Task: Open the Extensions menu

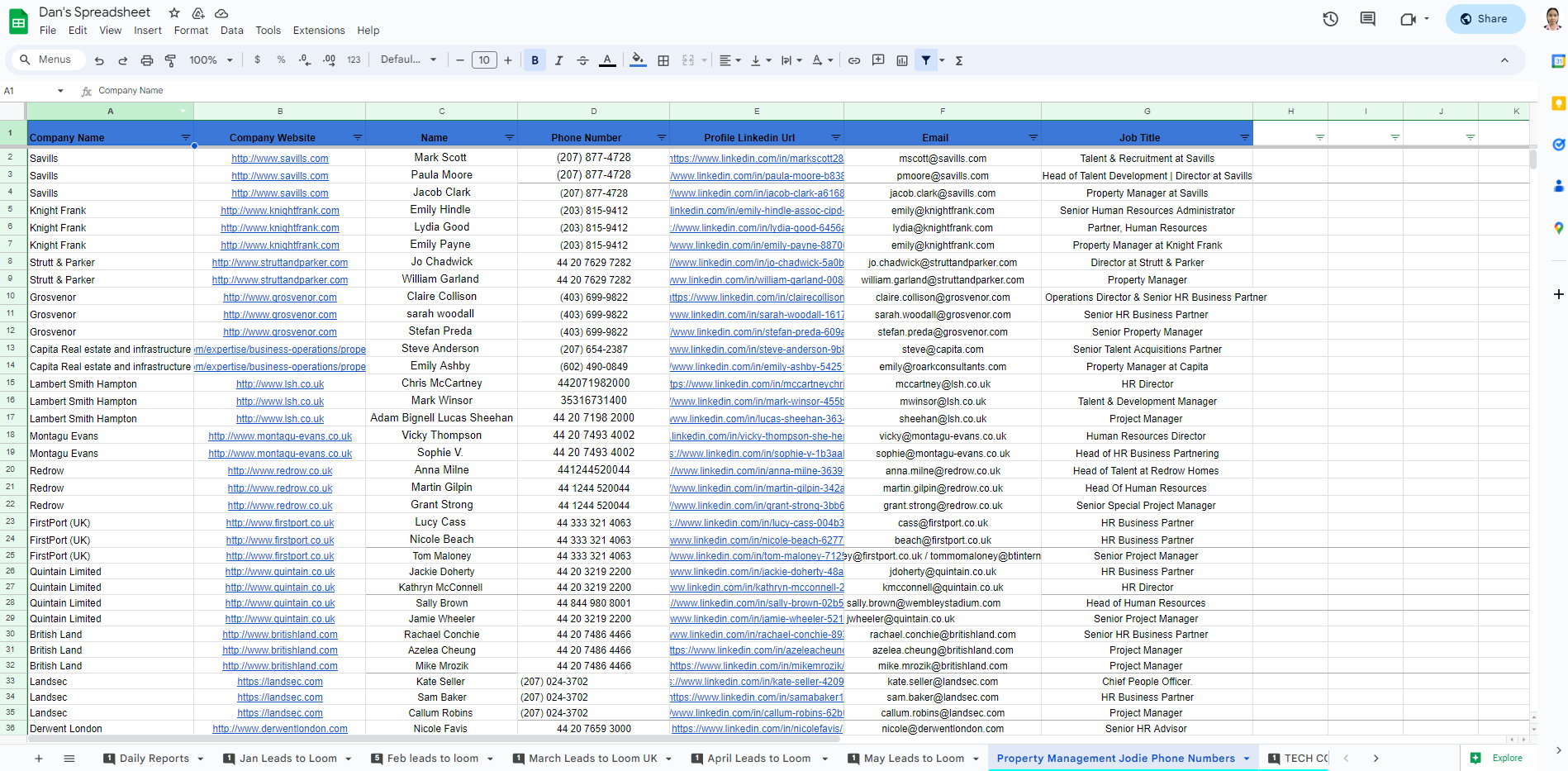Action: click(319, 31)
